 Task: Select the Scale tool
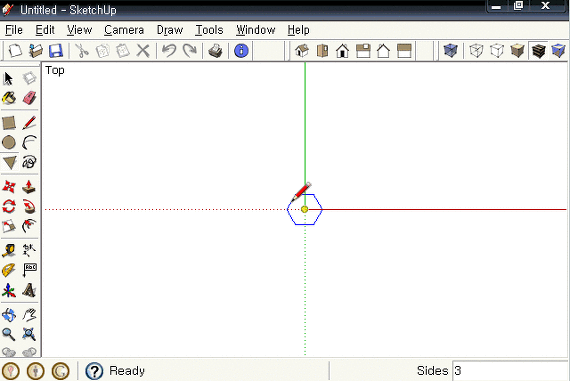coord(9,226)
